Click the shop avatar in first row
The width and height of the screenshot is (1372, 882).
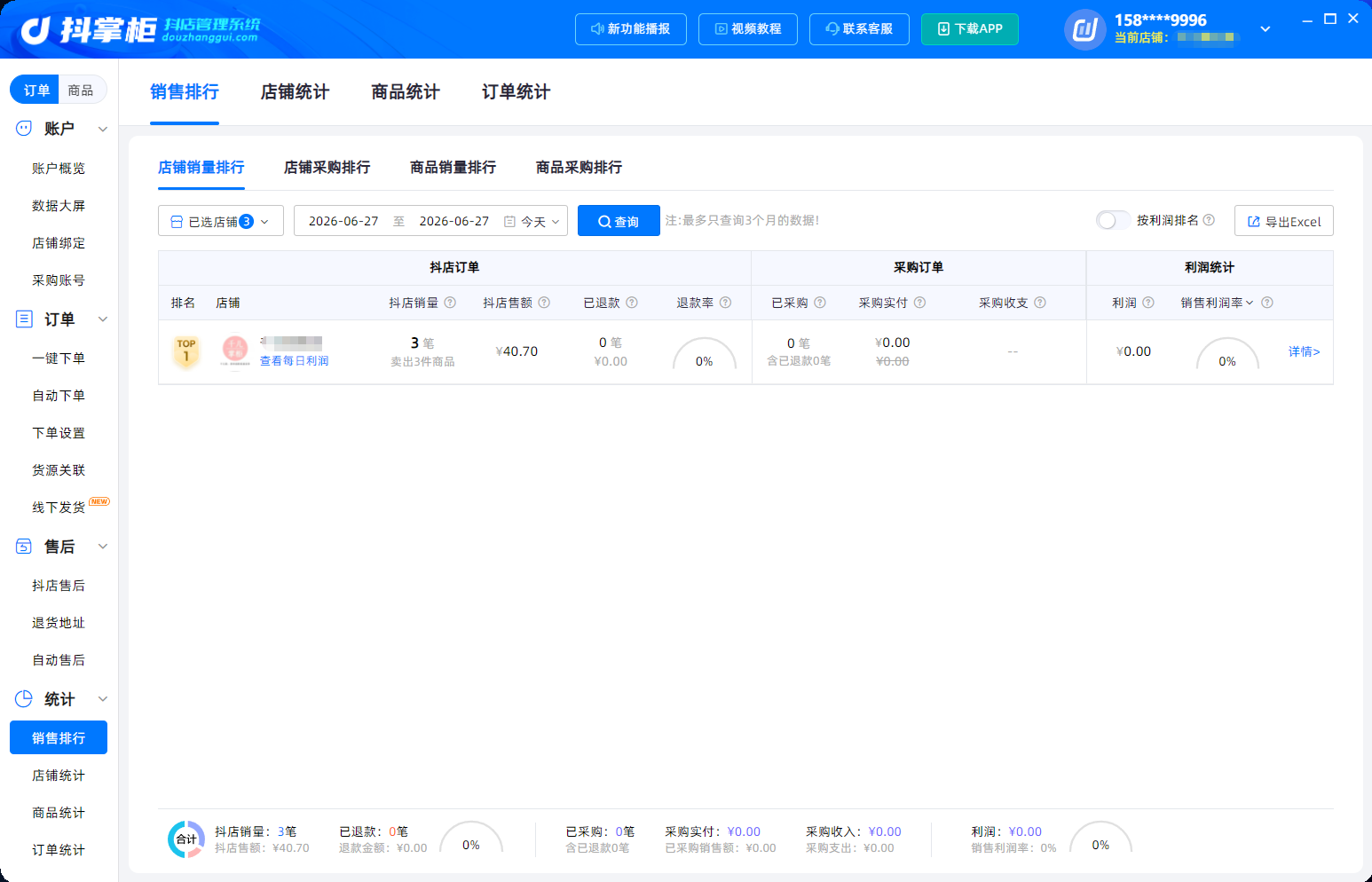tap(235, 351)
